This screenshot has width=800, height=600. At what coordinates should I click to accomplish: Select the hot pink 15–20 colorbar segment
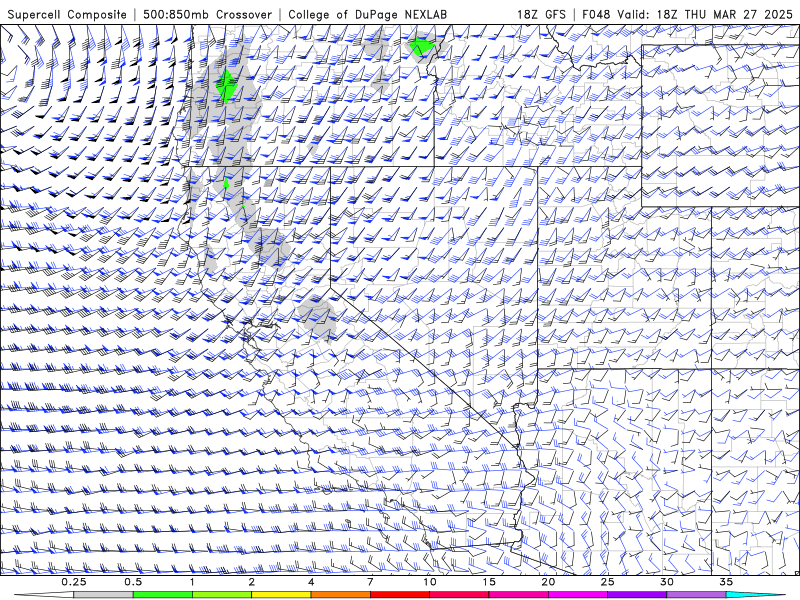[x=518, y=595]
